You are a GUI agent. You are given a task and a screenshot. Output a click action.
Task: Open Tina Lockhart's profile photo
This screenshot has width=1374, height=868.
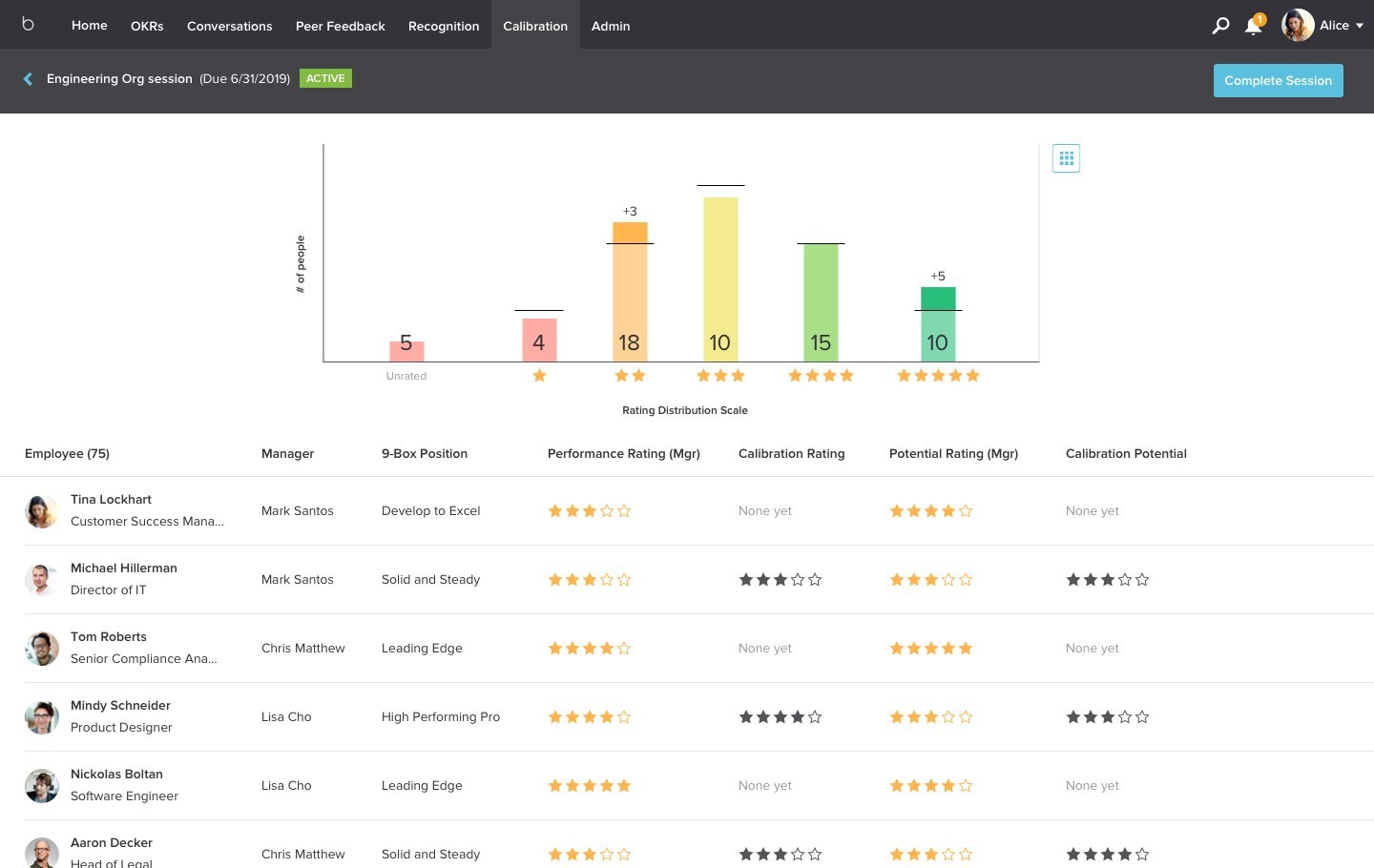[41, 510]
